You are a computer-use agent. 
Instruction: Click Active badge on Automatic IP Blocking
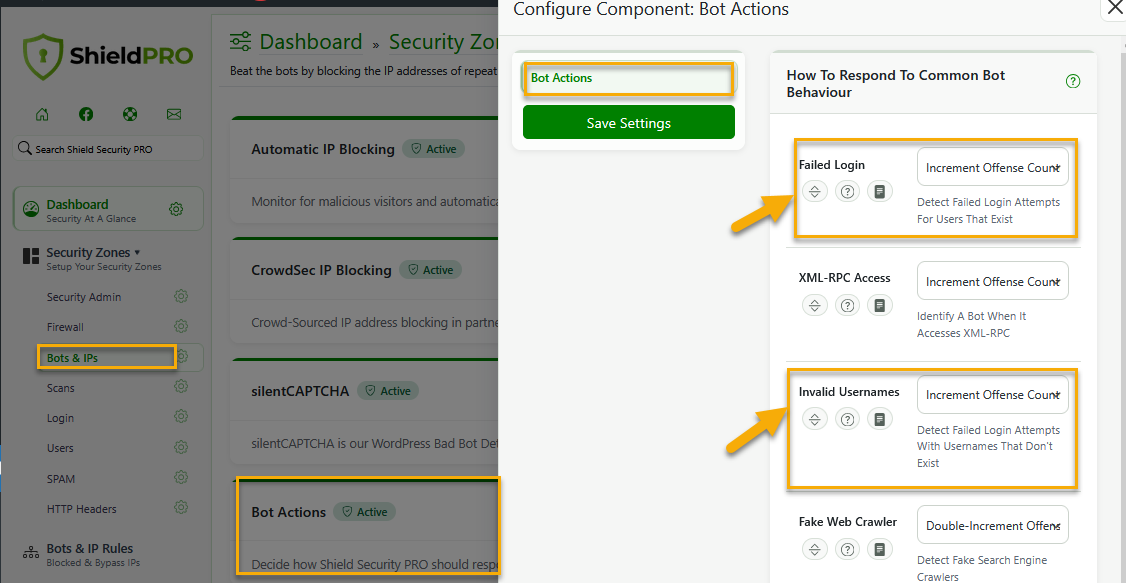click(x=434, y=149)
